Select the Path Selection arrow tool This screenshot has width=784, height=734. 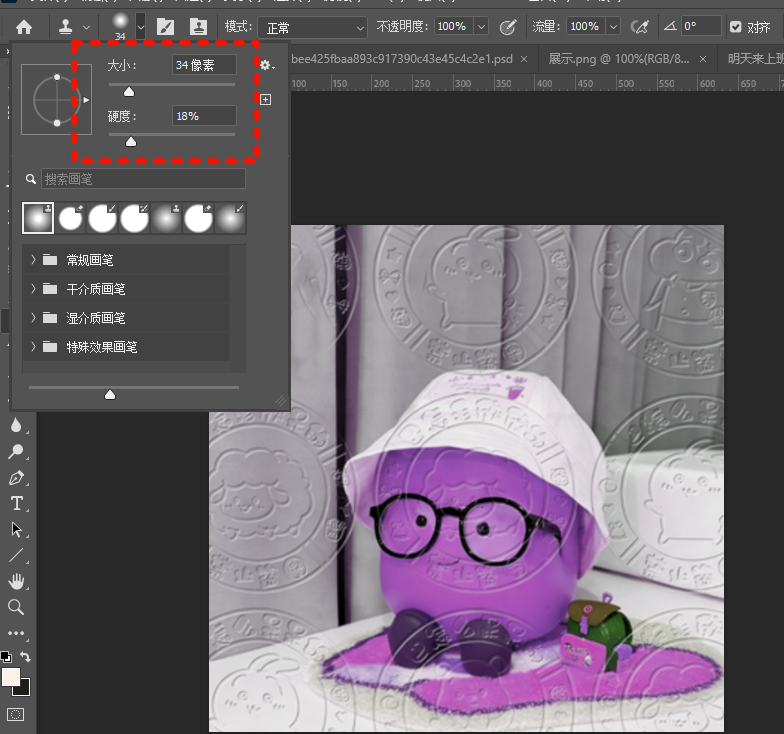16,529
